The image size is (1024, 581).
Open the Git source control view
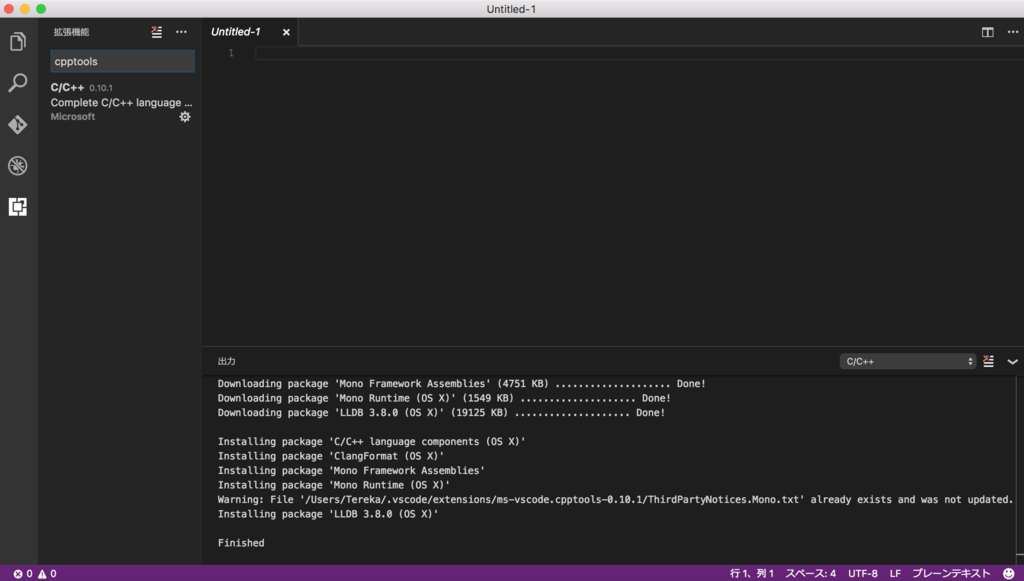(x=18, y=124)
